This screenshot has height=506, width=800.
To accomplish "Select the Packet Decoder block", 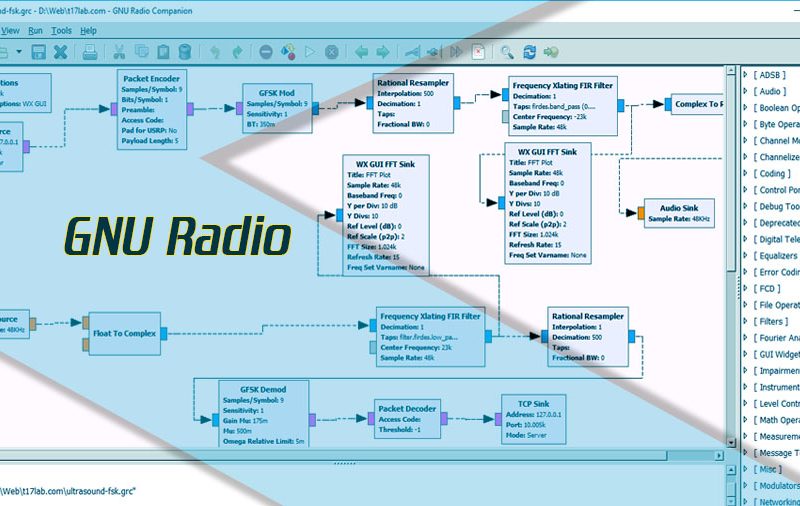I will coord(407,419).
